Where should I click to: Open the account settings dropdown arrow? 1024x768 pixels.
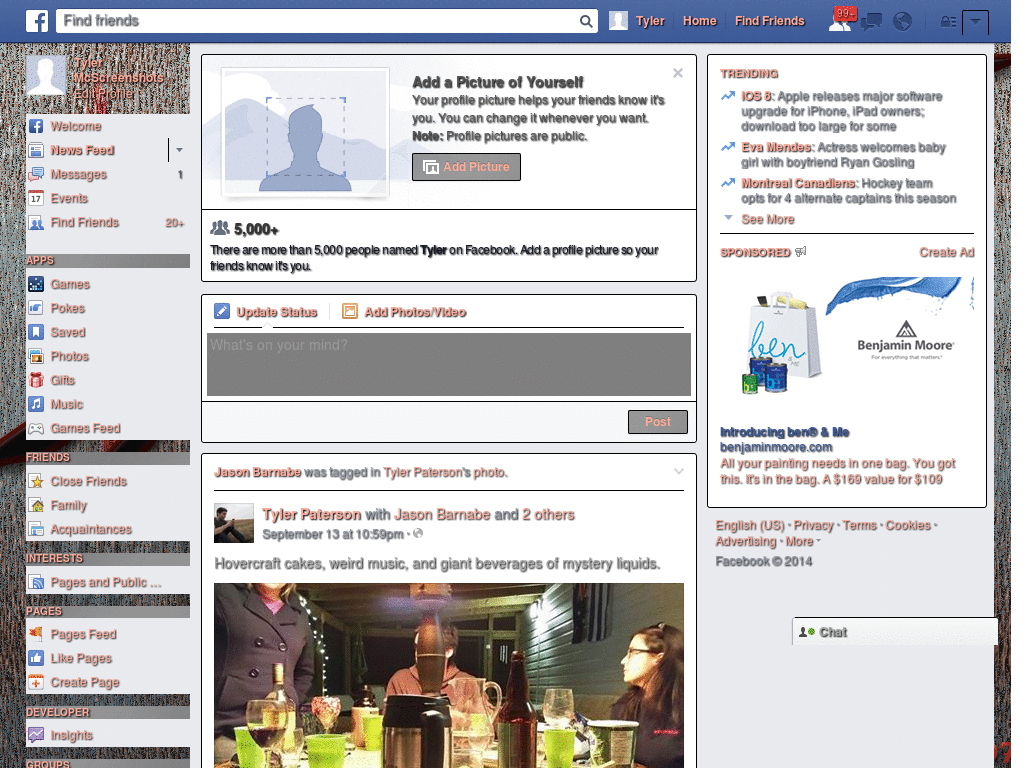point(976,21)
